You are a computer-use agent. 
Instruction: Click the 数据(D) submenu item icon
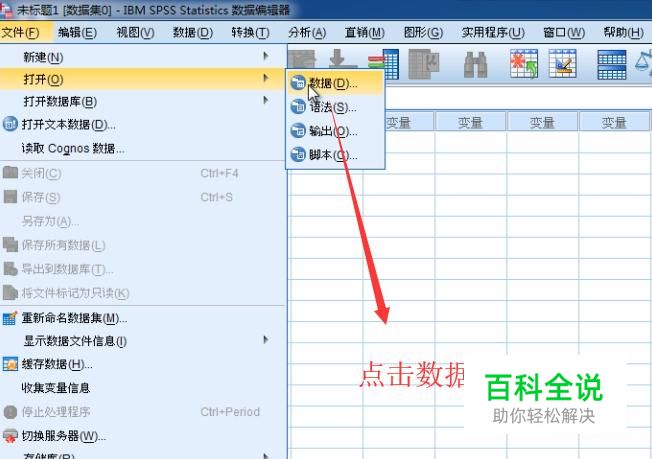click(x=298, y=83)
